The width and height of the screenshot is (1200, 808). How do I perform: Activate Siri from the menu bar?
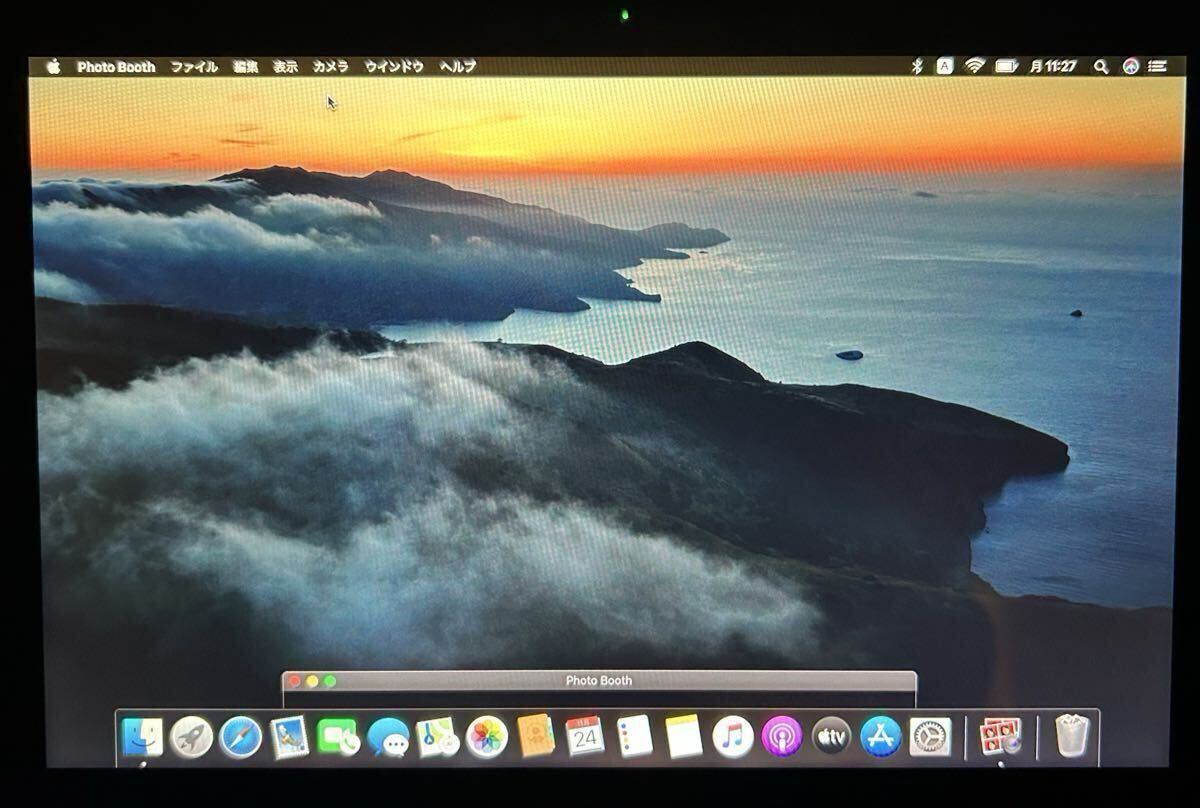1130,67
